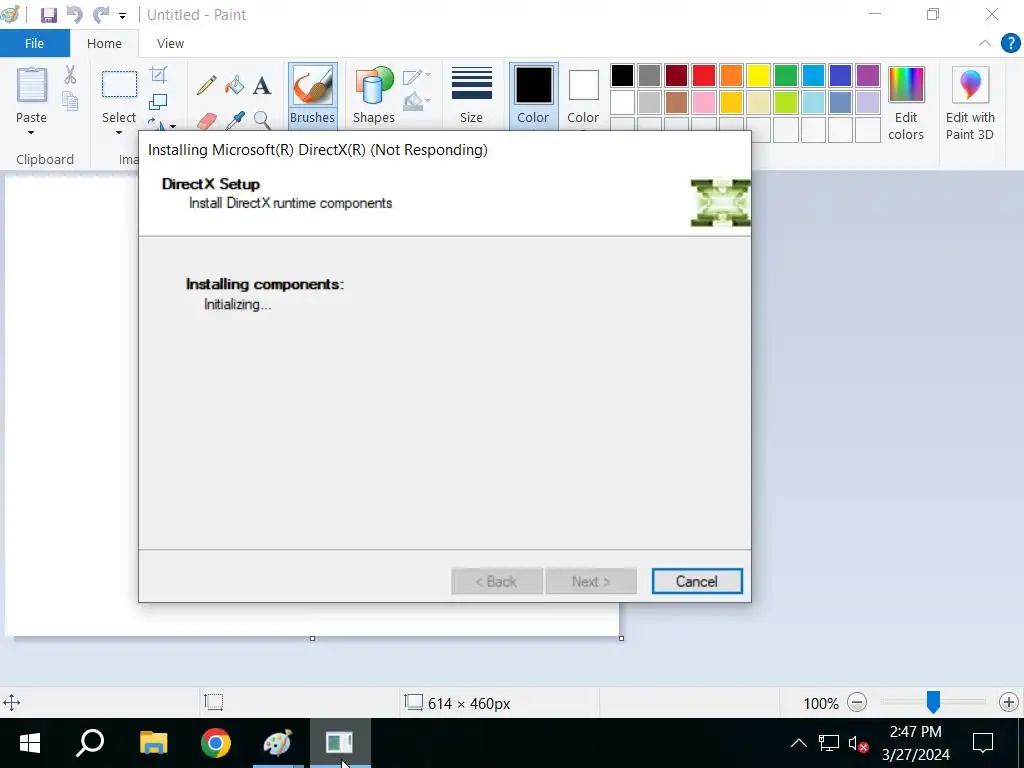The image size is (1024, 768).
Task: Pick the purple color swatch
Action: pyautogui.click(x=868, y=75)
